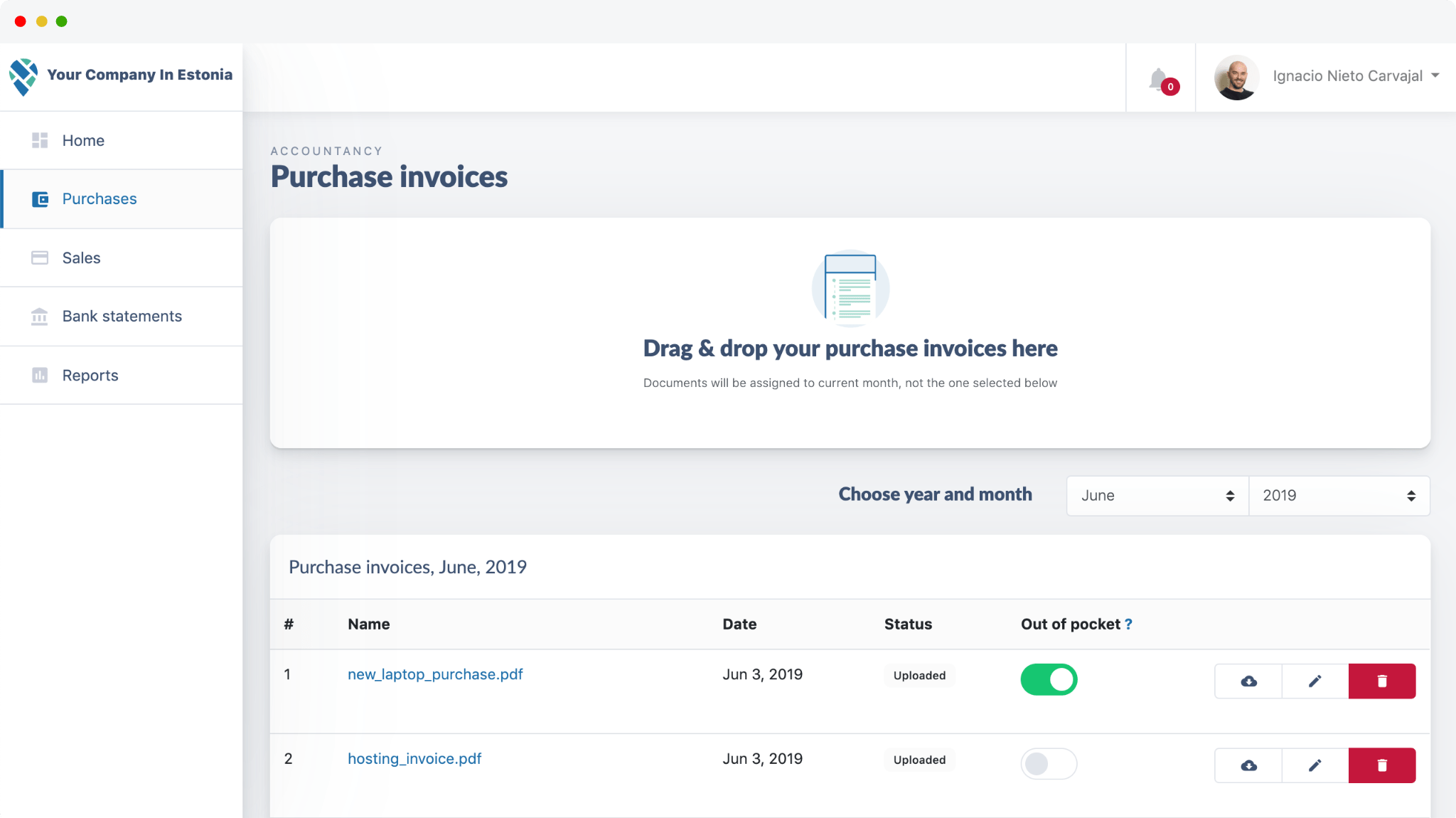Open the 2019 year dropdown

point(1339,496)
